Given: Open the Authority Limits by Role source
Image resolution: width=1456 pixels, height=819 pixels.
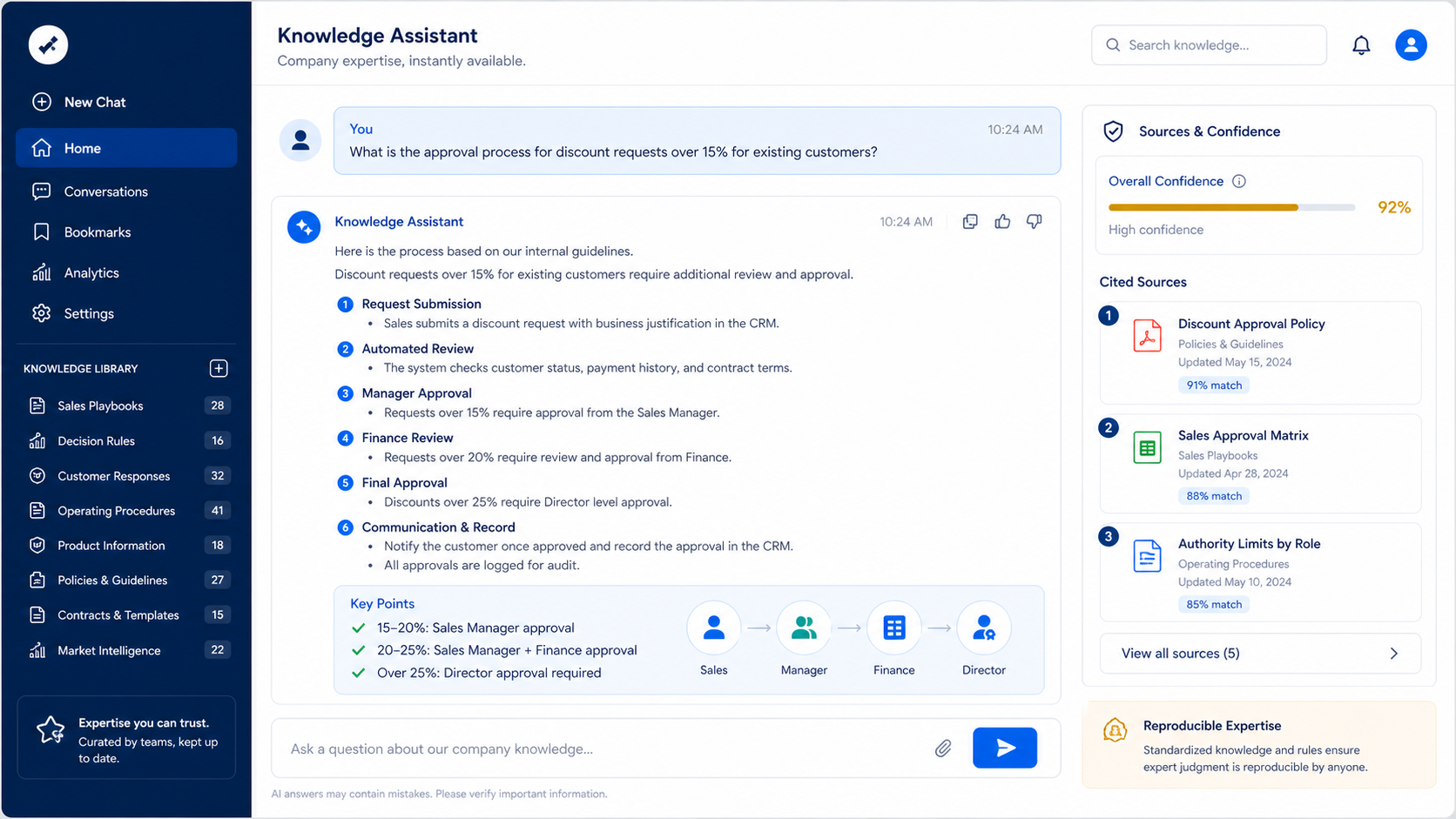Looking at the screenshot, I should tap(1260, 572).
